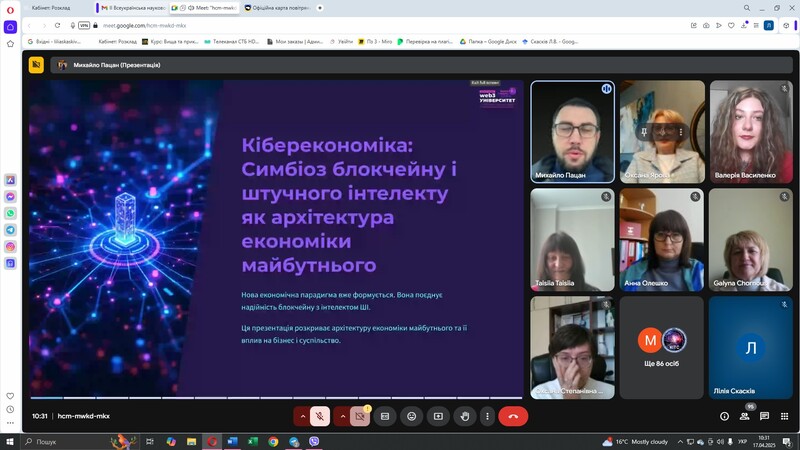800x450 pixels.
Task: Switch to Gmail Всеукраїнська наукова tab
Action: (133, 8)
